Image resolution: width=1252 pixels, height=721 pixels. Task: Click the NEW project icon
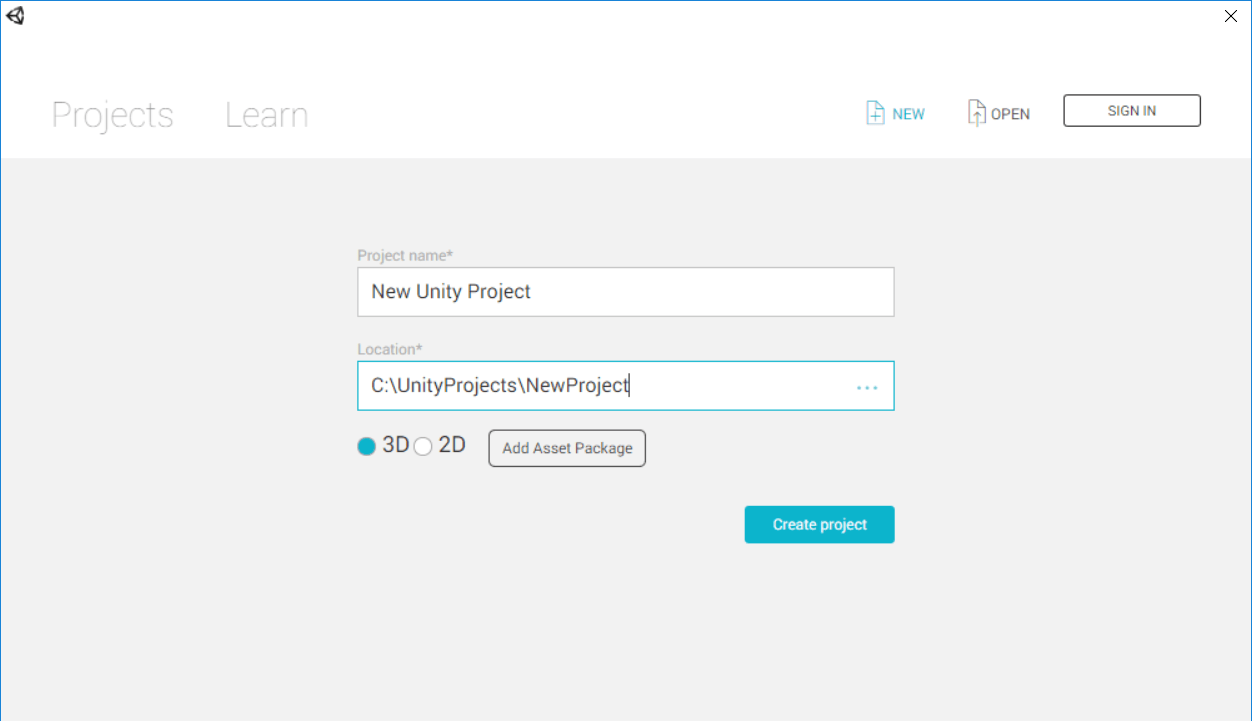pos(893,113)
